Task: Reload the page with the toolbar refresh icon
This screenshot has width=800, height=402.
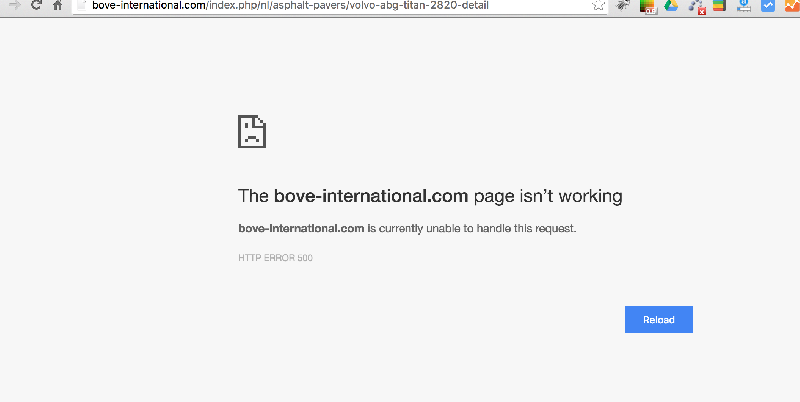Action: (x=36, y=6)
